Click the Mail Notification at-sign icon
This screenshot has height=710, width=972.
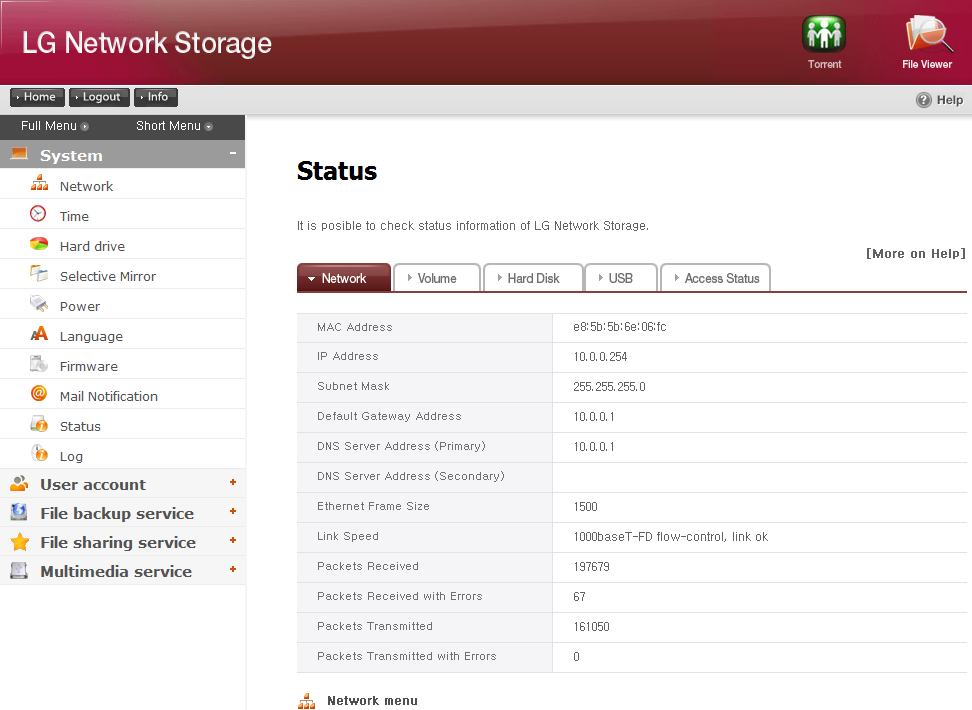pos(38,393)
